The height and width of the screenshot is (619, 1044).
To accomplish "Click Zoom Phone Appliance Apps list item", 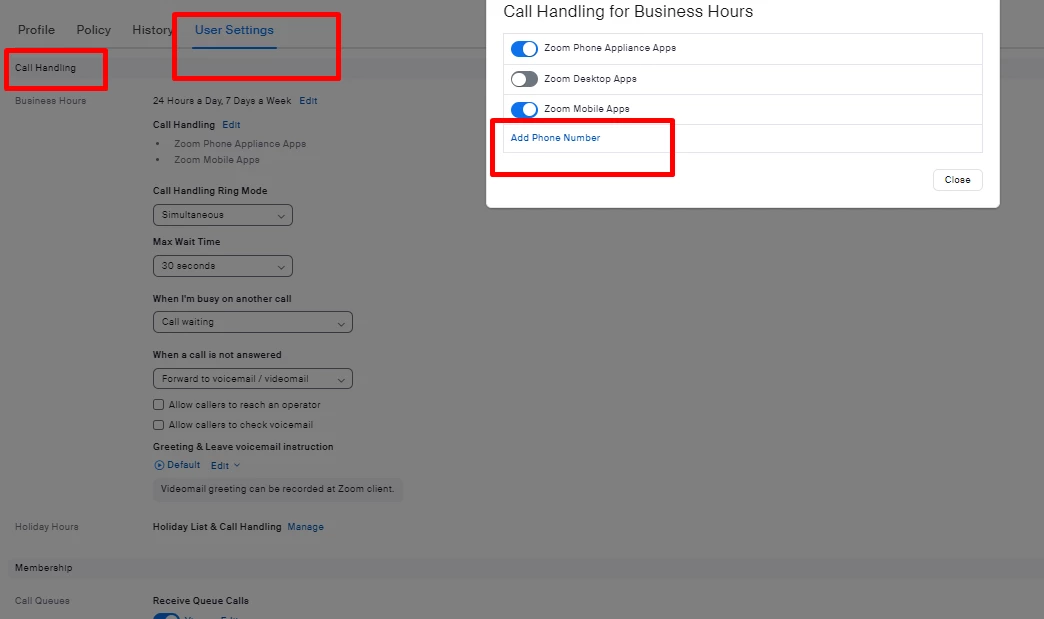I will point(240,144).
